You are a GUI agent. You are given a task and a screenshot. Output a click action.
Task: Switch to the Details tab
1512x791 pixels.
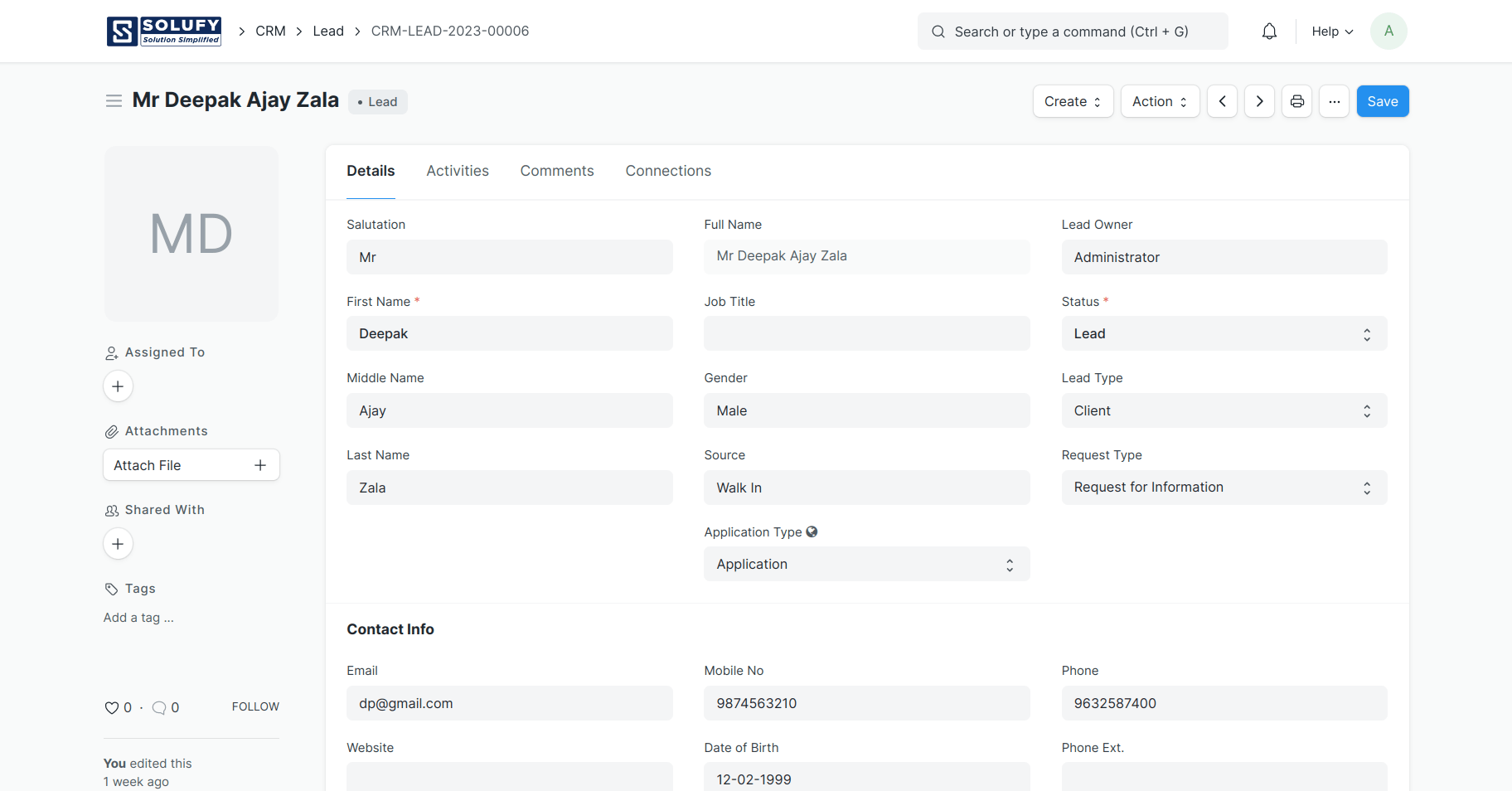371,171
